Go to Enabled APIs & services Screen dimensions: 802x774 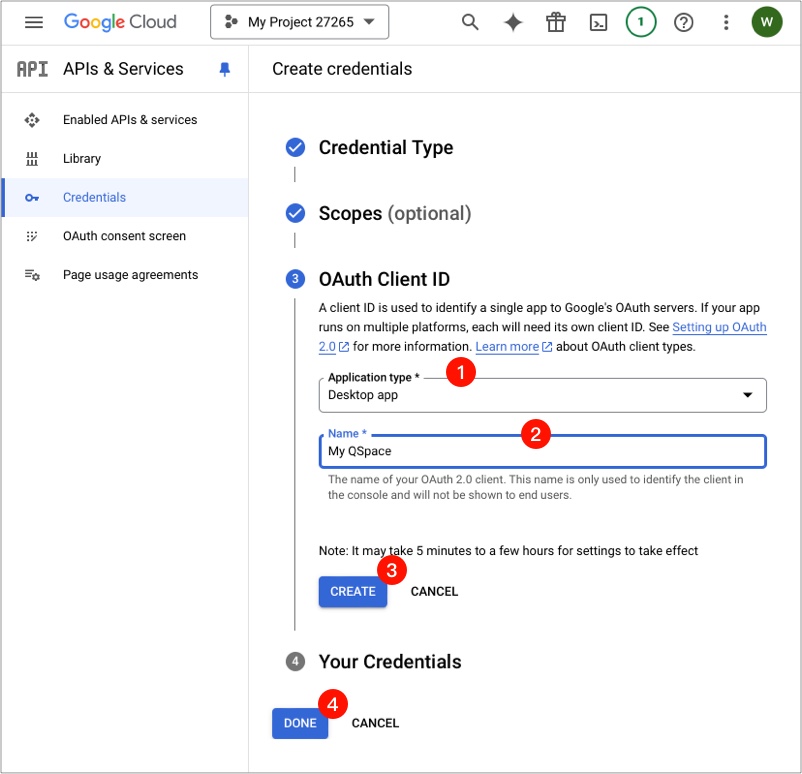(x=129, y=120)
